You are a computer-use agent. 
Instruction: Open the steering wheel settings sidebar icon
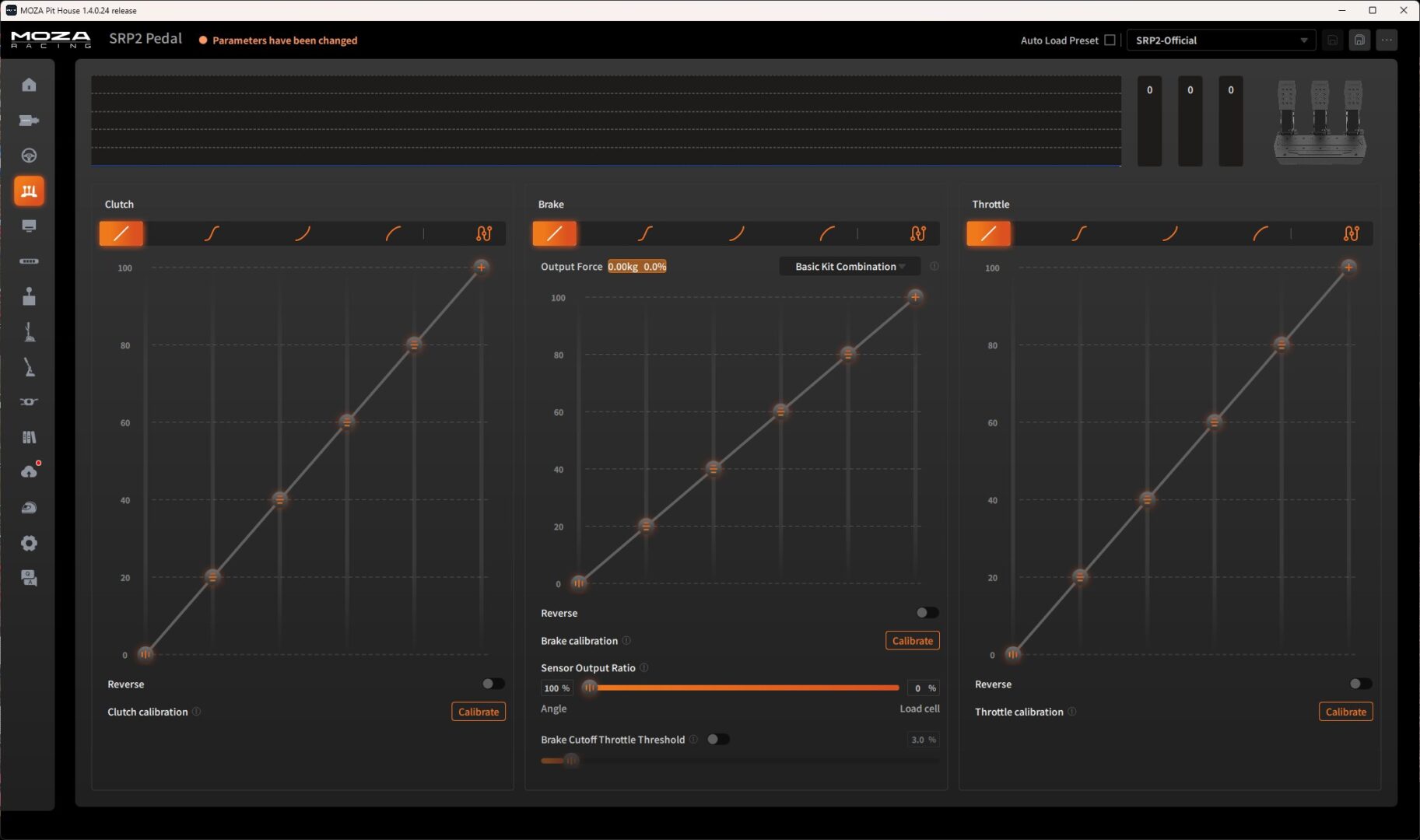tap(29, 156)
